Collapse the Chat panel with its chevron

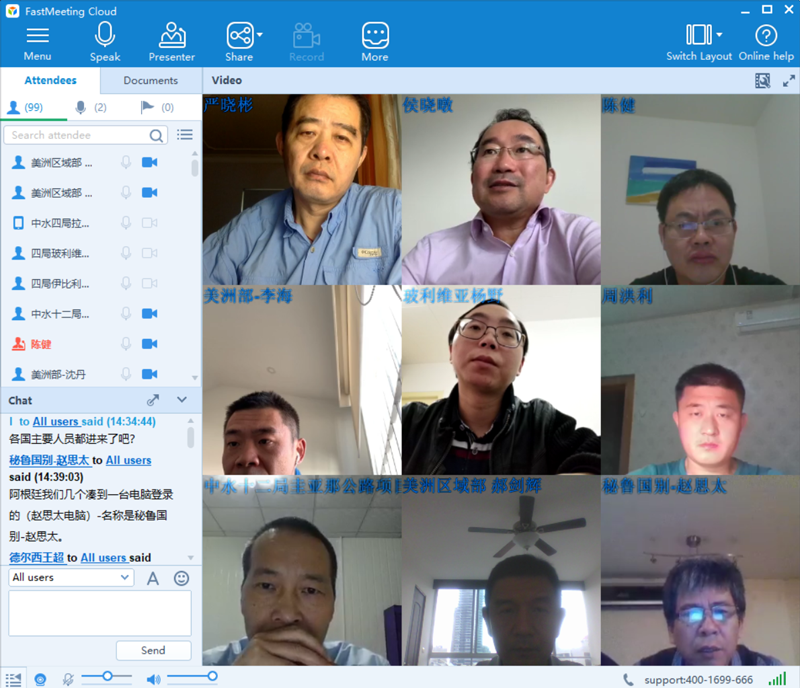[x=182, y=400]
